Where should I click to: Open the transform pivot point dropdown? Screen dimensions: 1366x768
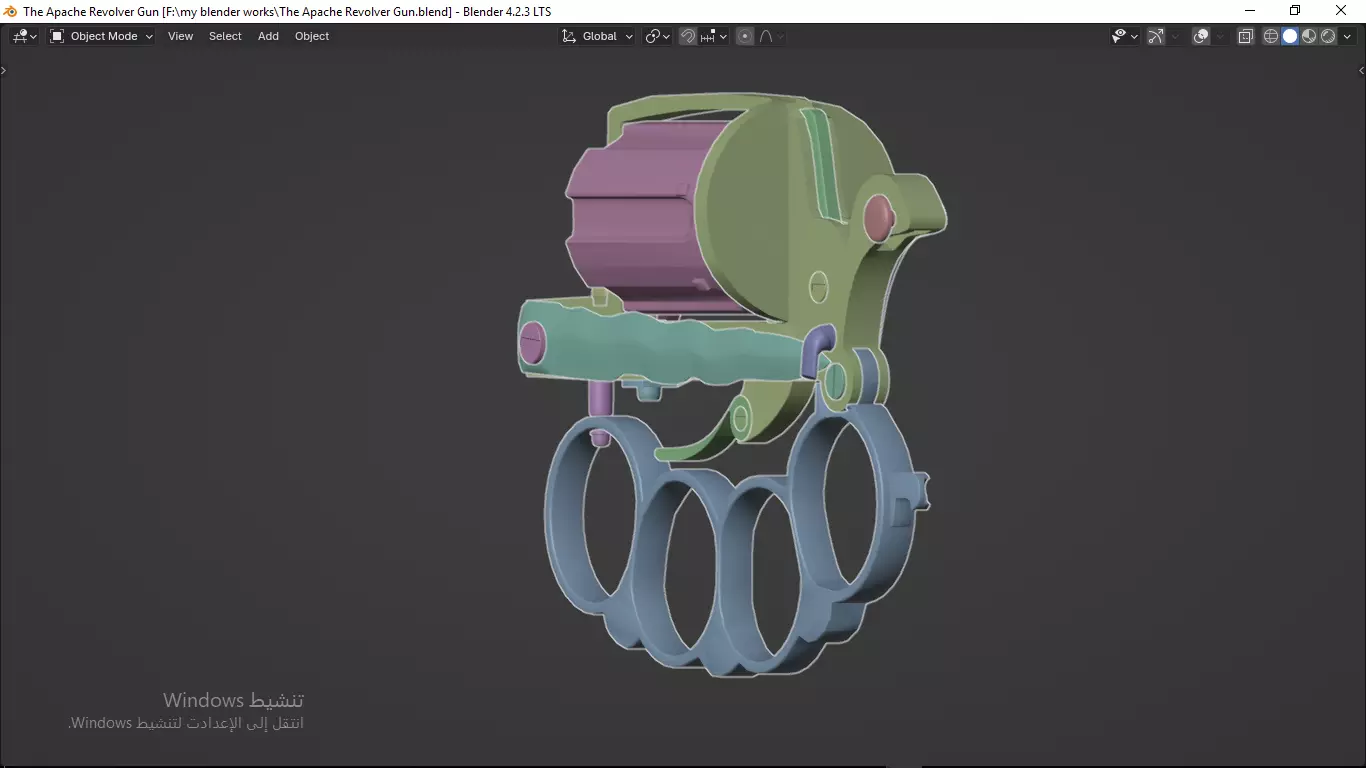tap(657, 36)
